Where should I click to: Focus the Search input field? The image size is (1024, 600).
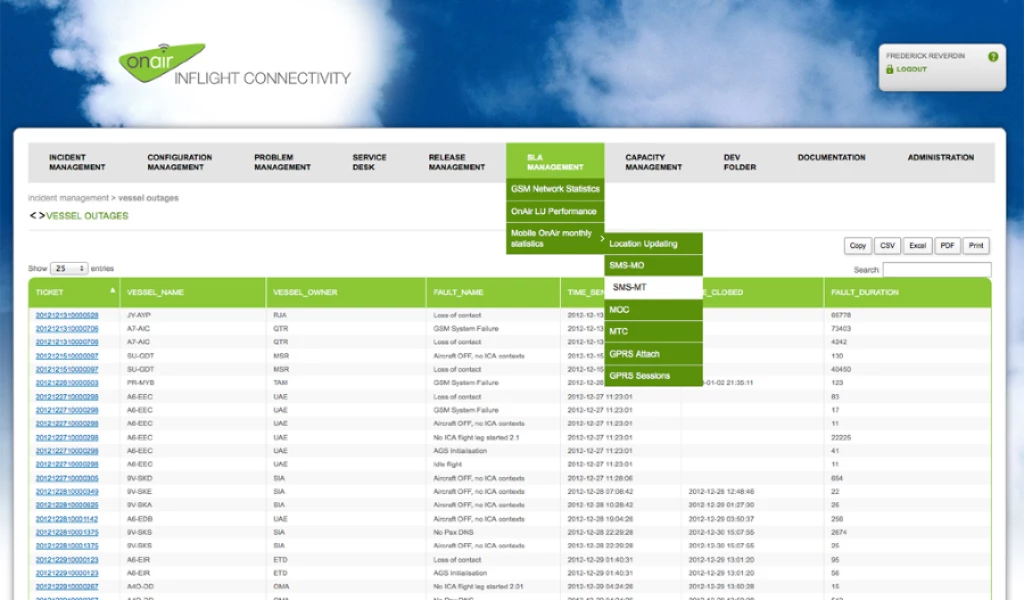(936, 270)
